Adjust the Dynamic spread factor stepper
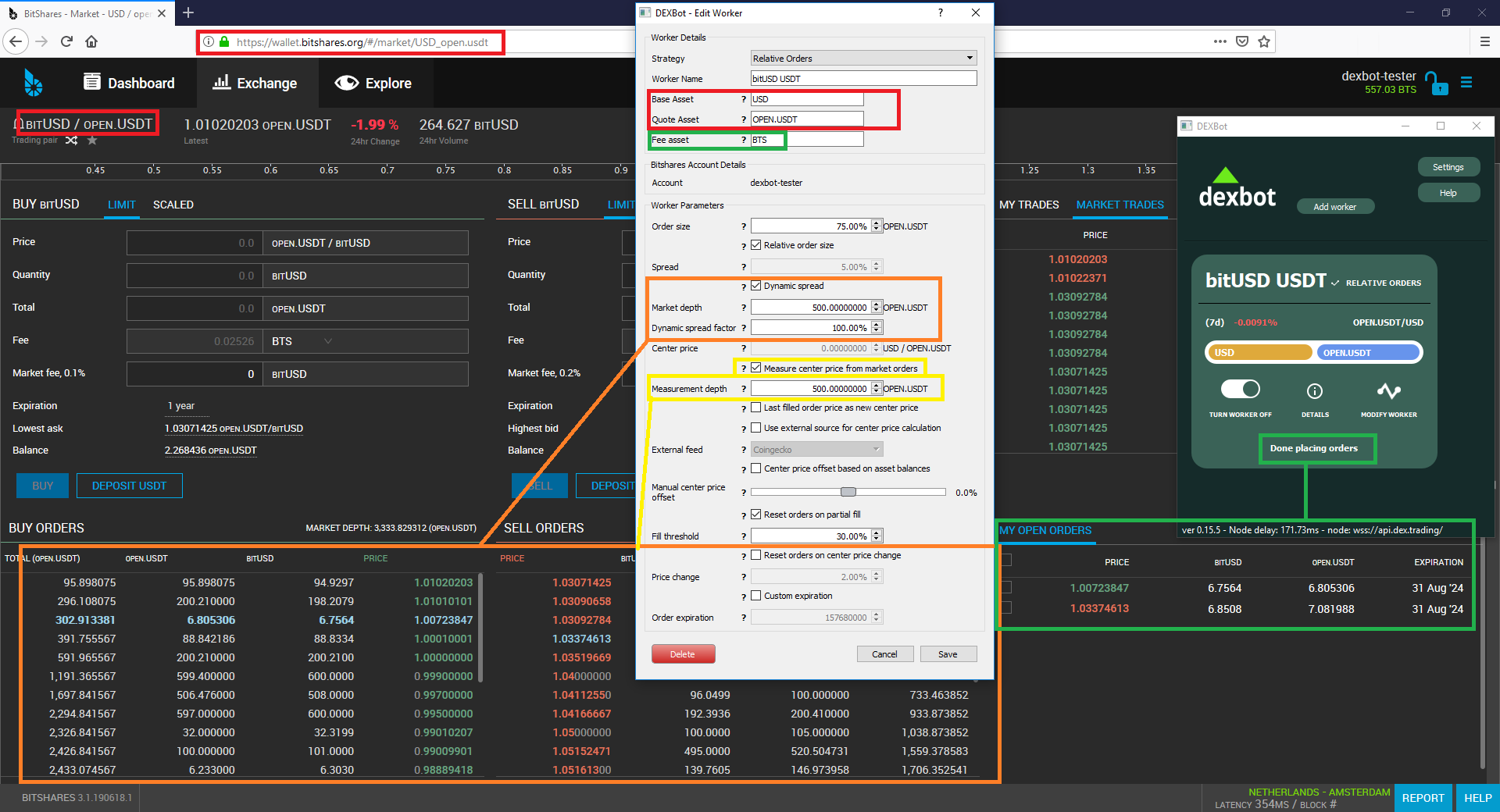1500x812 pixels. (x=877, y=328)
